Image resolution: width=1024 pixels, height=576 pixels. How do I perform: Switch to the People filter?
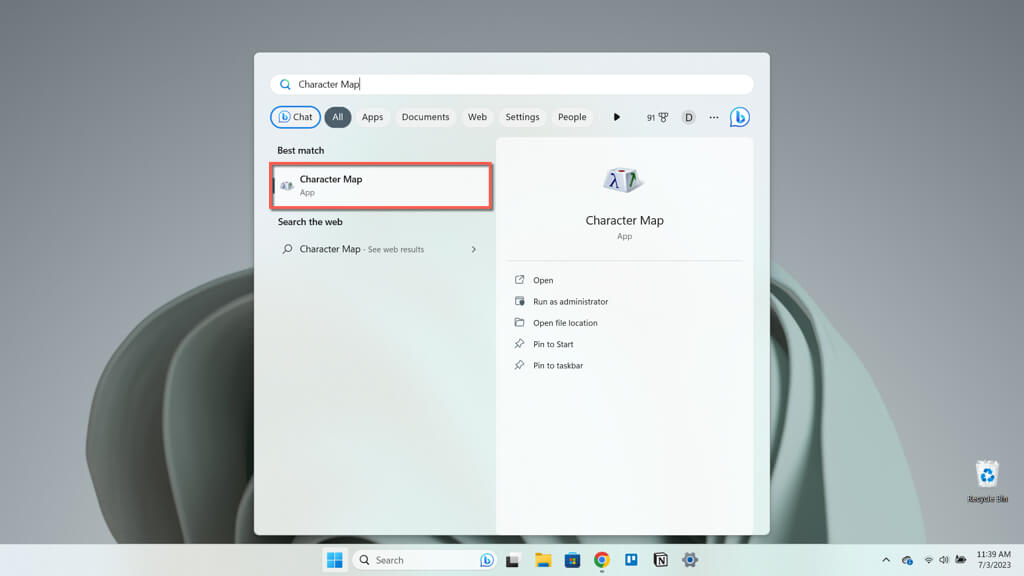572,117
